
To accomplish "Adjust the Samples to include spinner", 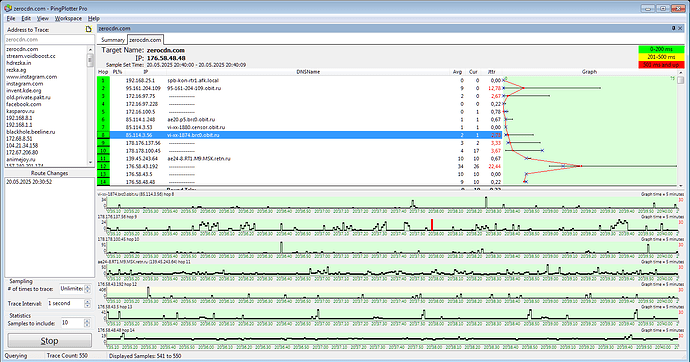I will pos(87,323).
